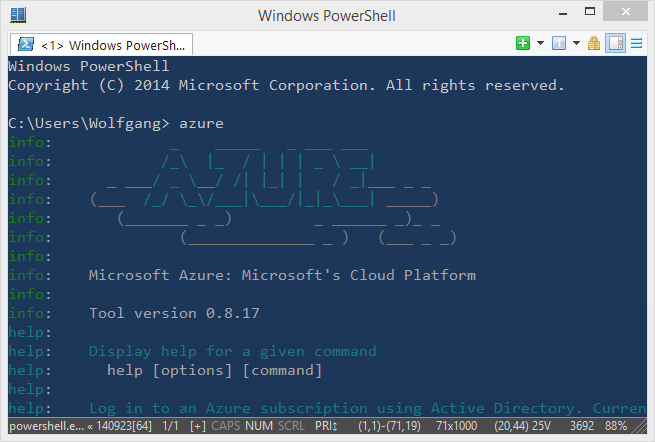655x442 pixels.
Task: Click the 3692 process ID in status bar
Action: click(582, 426)
